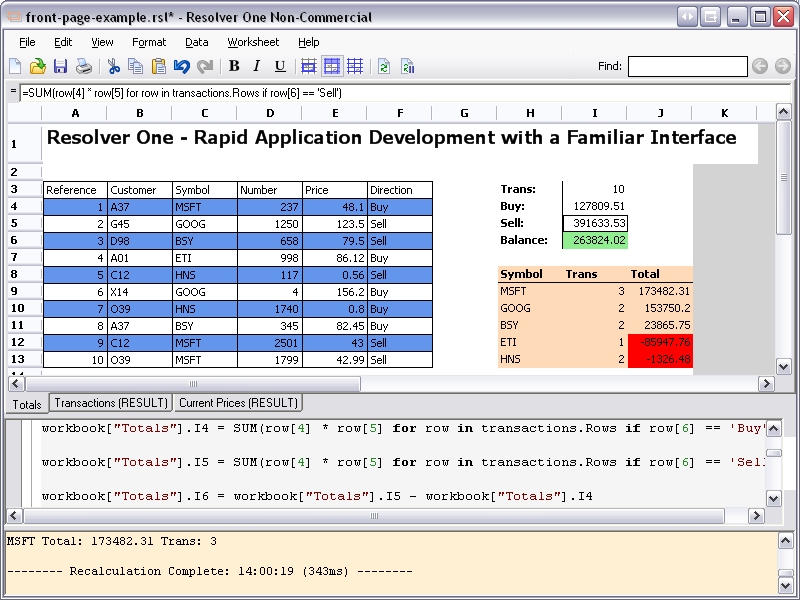Select column F header
The image size is (800, 600).
[399, 113]
